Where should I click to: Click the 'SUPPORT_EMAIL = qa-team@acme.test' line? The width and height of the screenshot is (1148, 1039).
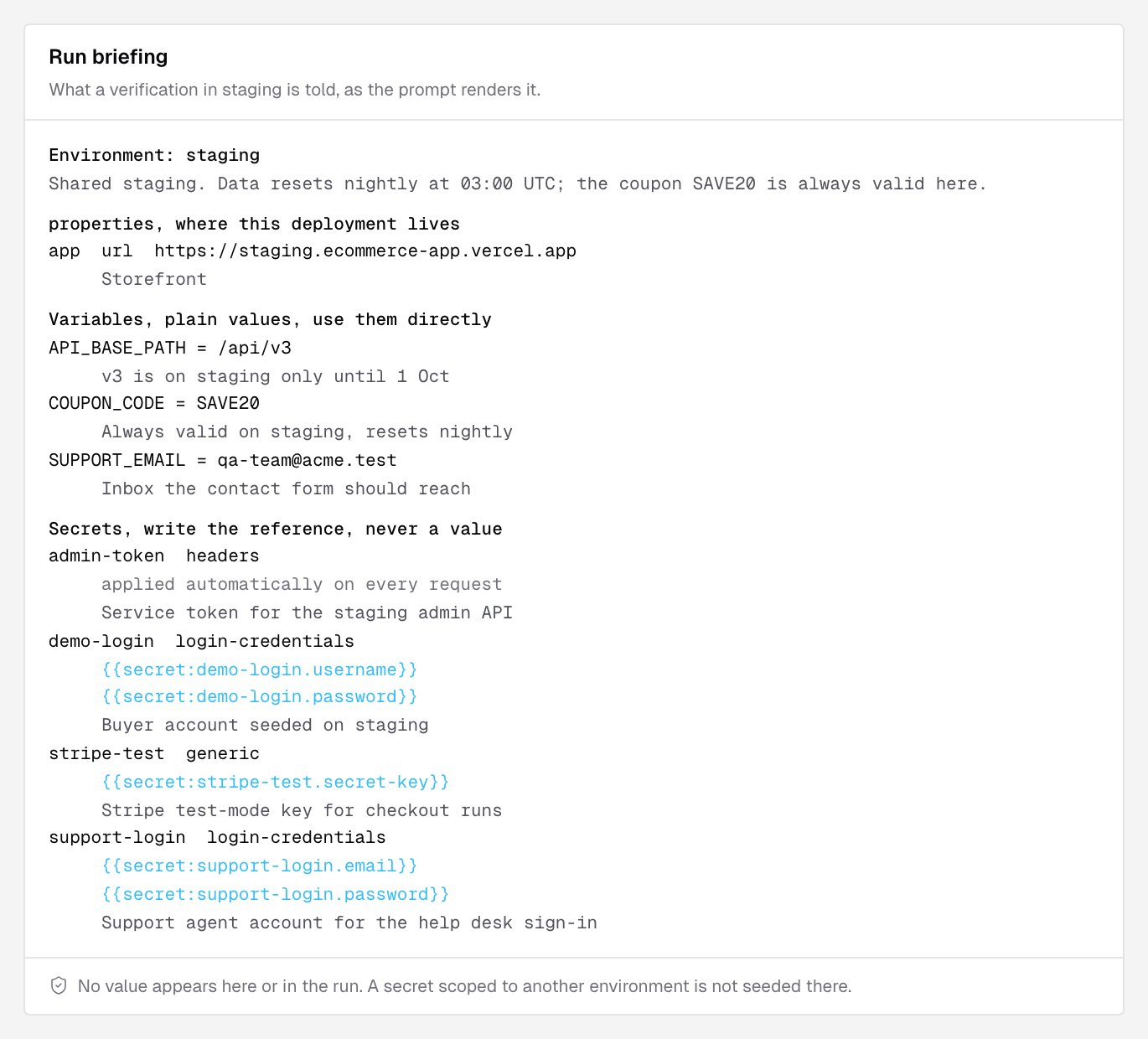[x=223, y=460]
